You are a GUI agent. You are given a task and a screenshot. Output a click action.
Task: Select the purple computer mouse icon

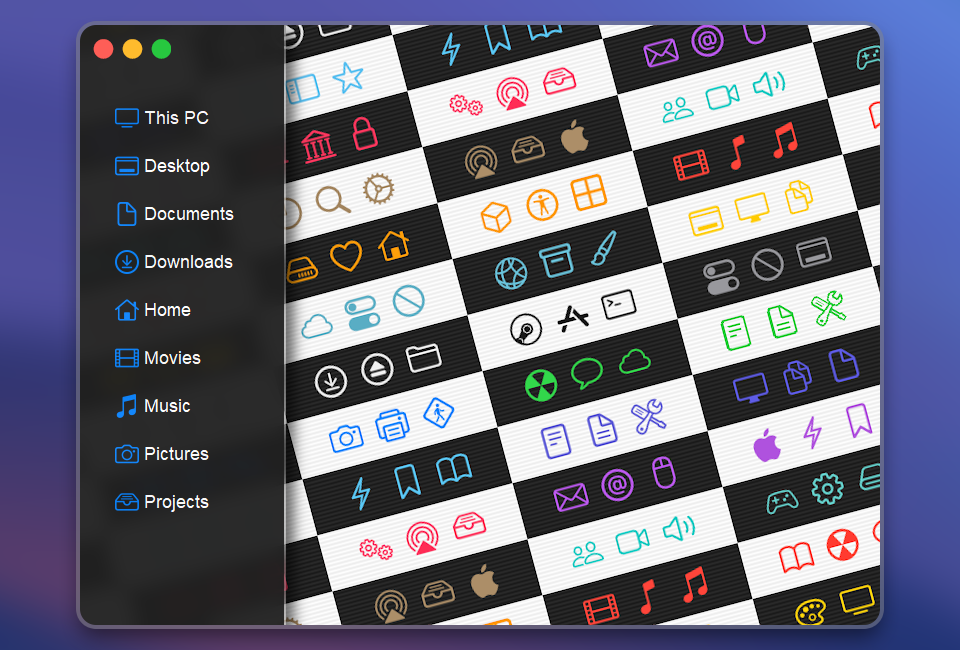[664, 473]
